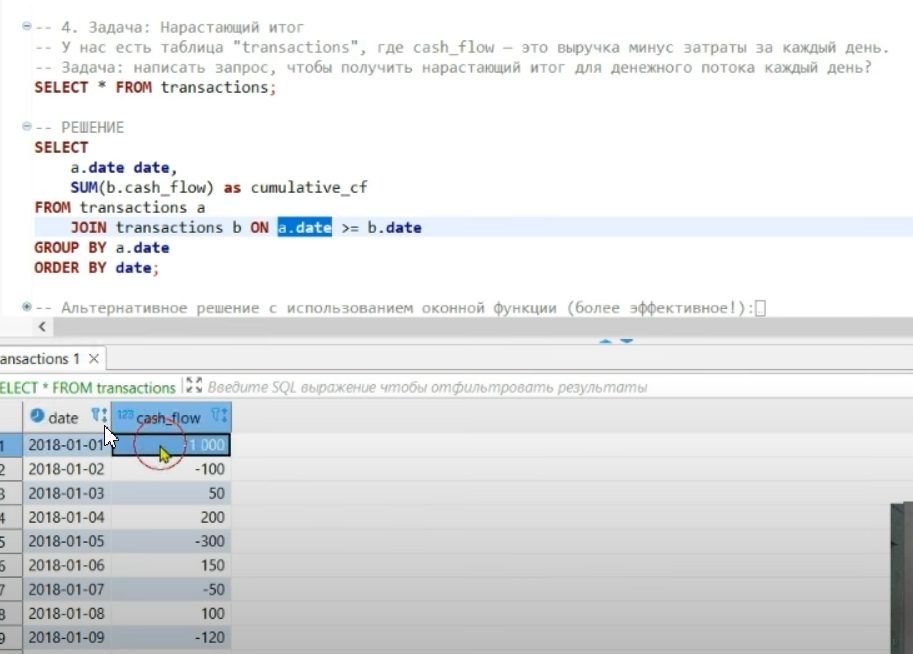
Task: Switch to the transactions 1 tab
Action: pyautogui.click(x=40, y=358)
